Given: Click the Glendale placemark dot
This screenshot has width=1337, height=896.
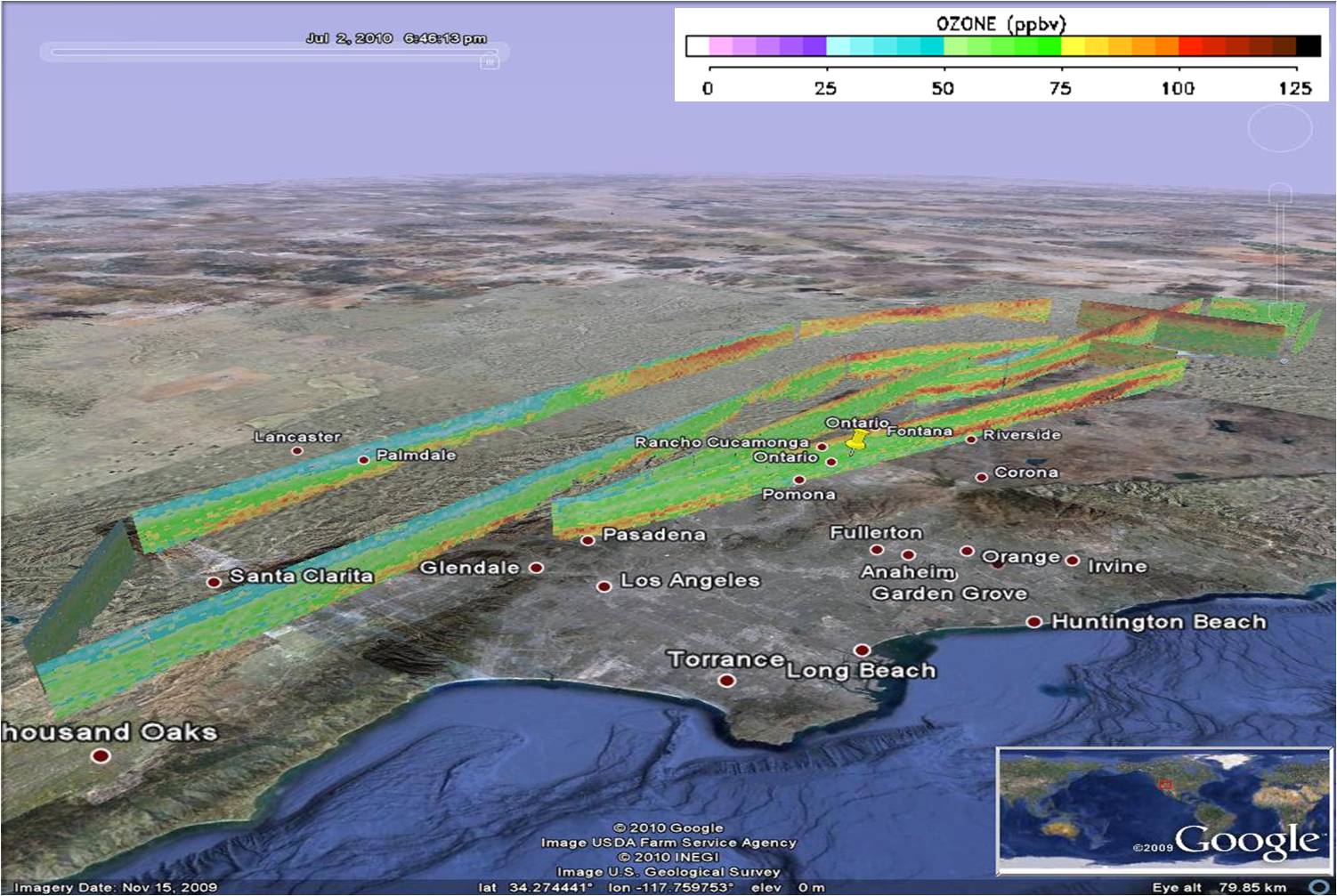Looking at the screenshot, I should pos(536,568).
